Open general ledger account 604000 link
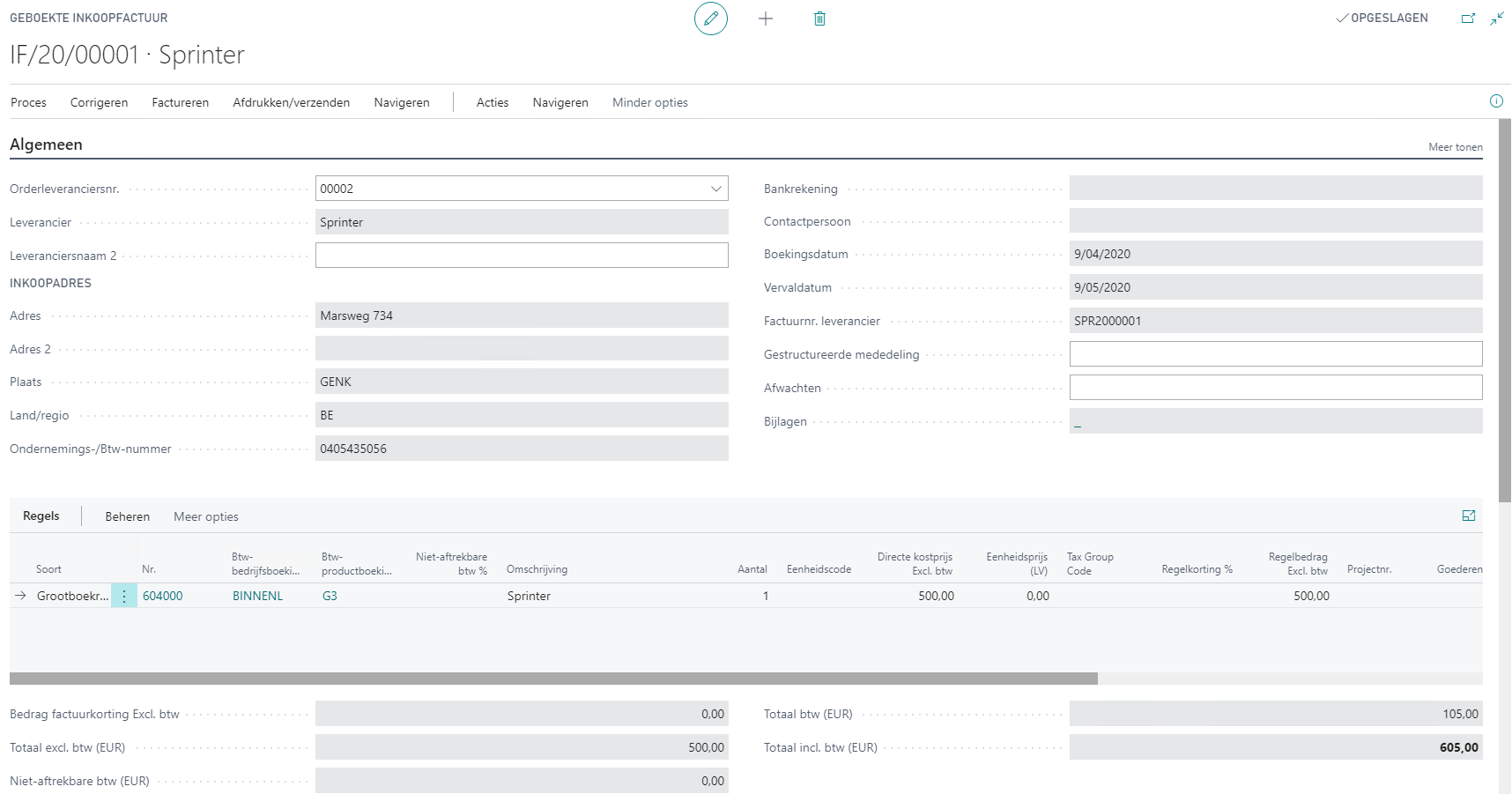Screen dimensions: 1512x794 [x=163, y=597]
